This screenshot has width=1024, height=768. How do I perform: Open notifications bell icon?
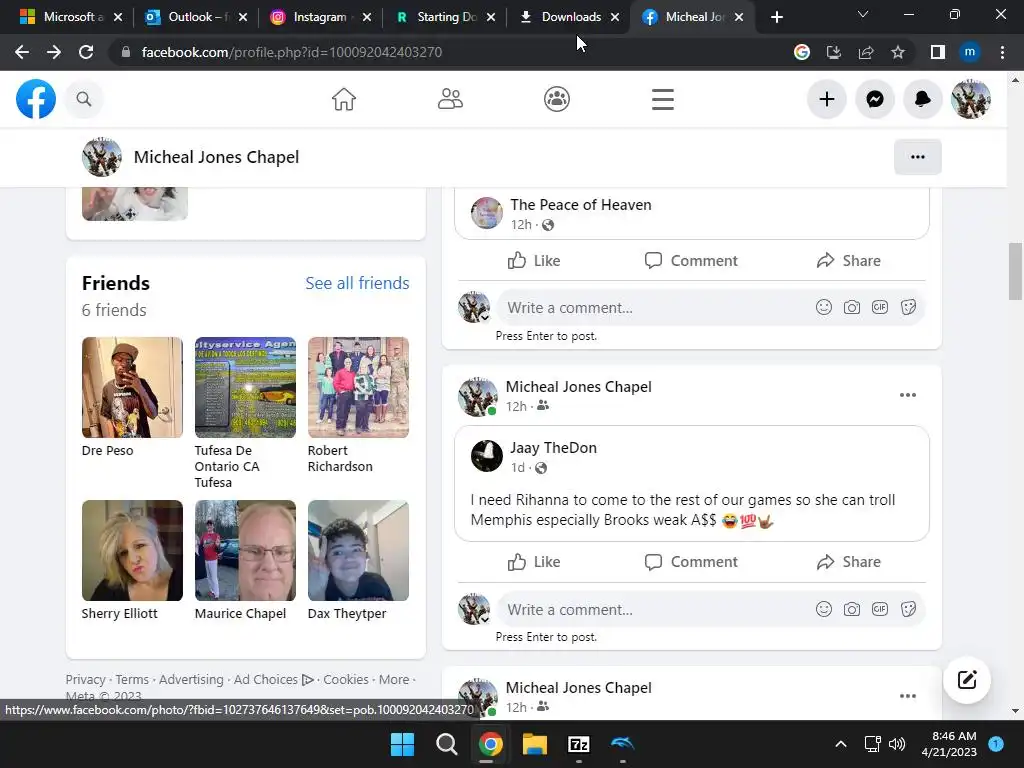point(922,99)
